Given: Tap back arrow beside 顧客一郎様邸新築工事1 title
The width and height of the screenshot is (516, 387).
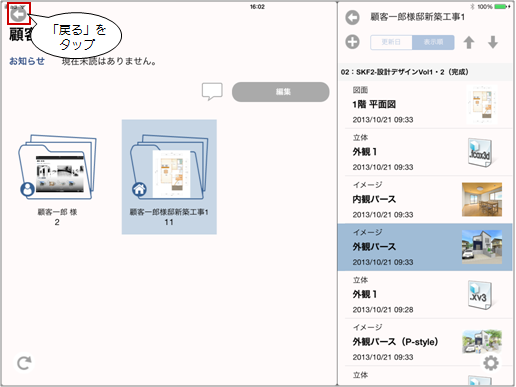Looking at the screenshot, I should click(352, 17).
